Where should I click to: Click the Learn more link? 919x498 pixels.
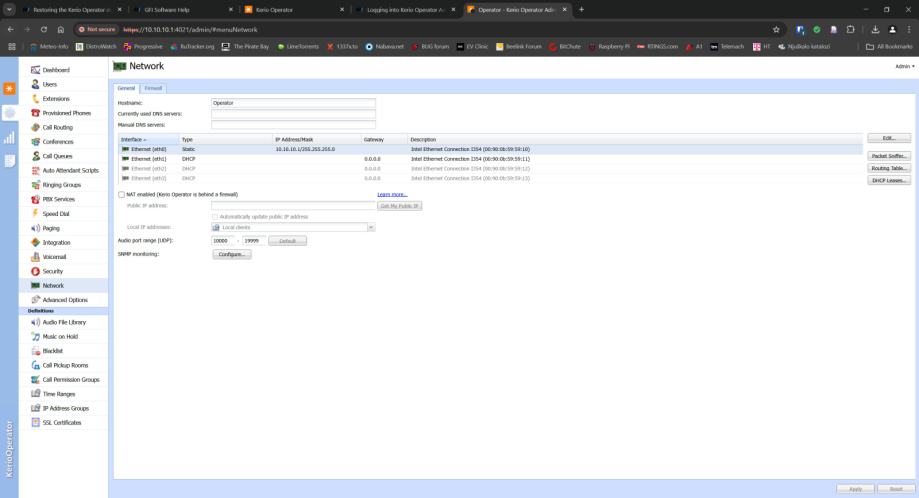(x=392, y=195)
